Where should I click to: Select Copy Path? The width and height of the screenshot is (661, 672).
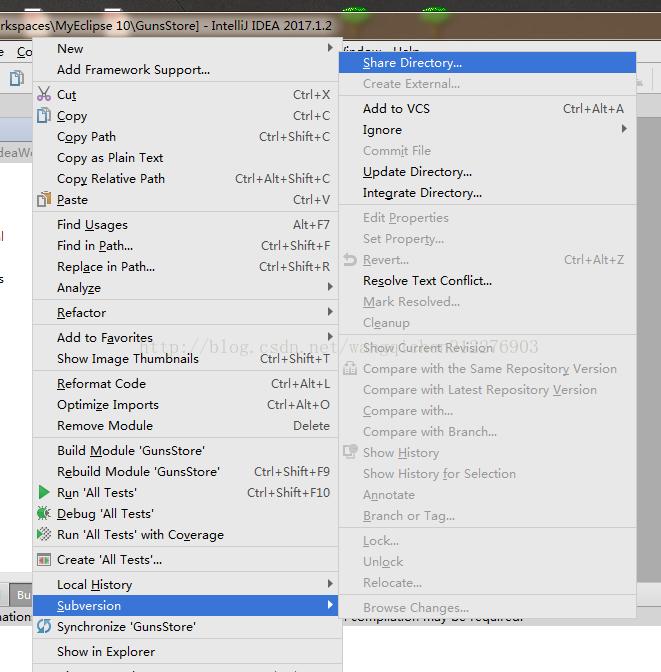(x=185, y=136)
